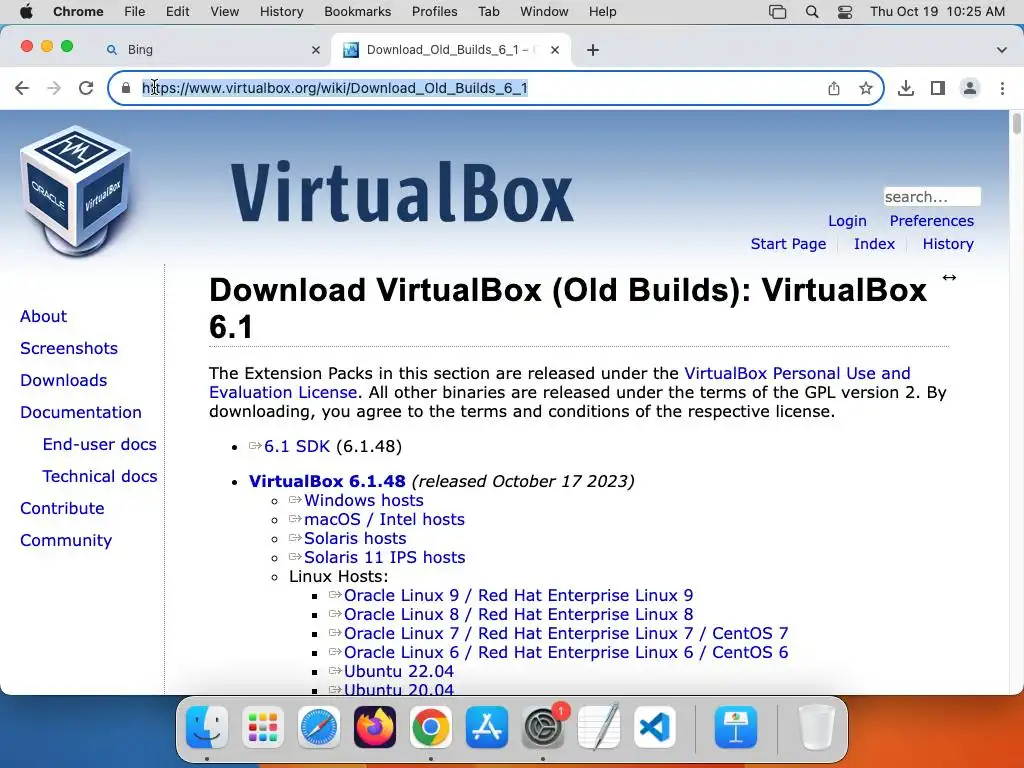Open the Apple menu
Image resolution: width=1024 pixels, height=768 pixels.
[x=26, y=12]
